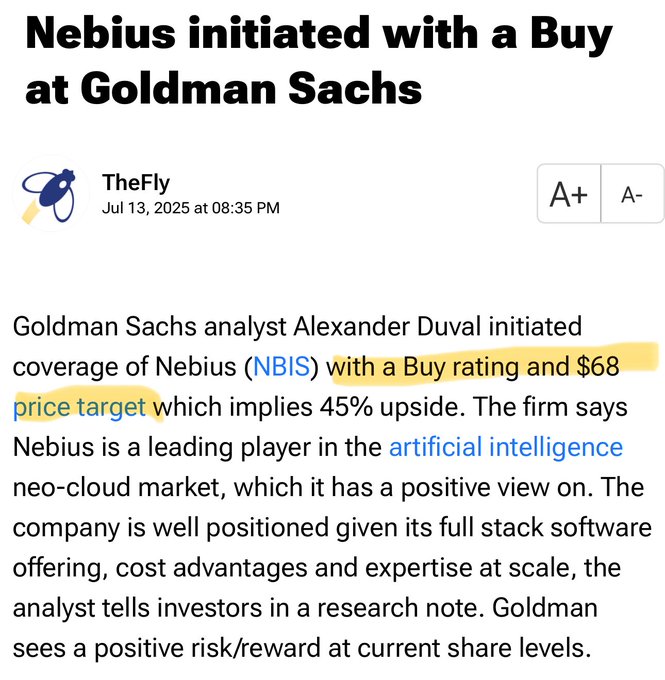Viewport: 665px width, 680px height.
Task: Click the Jul 13, 2025 timestamp
Action: [191, 208]
